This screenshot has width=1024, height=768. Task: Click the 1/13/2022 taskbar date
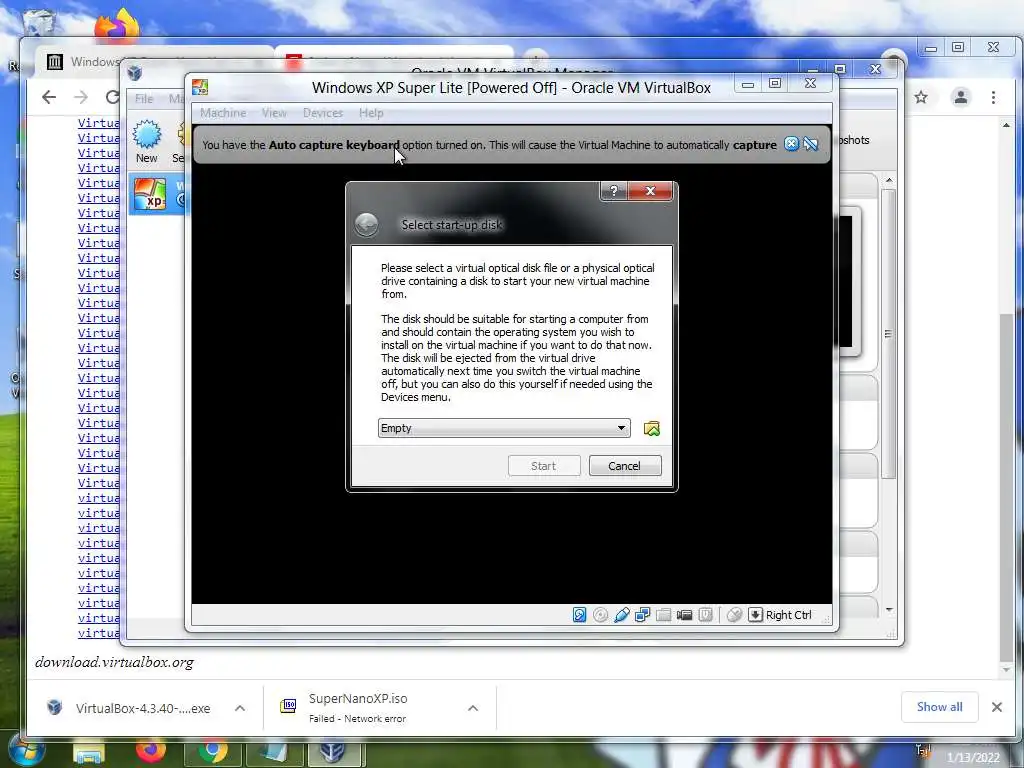pyautogui.click(x=973, y=758)
